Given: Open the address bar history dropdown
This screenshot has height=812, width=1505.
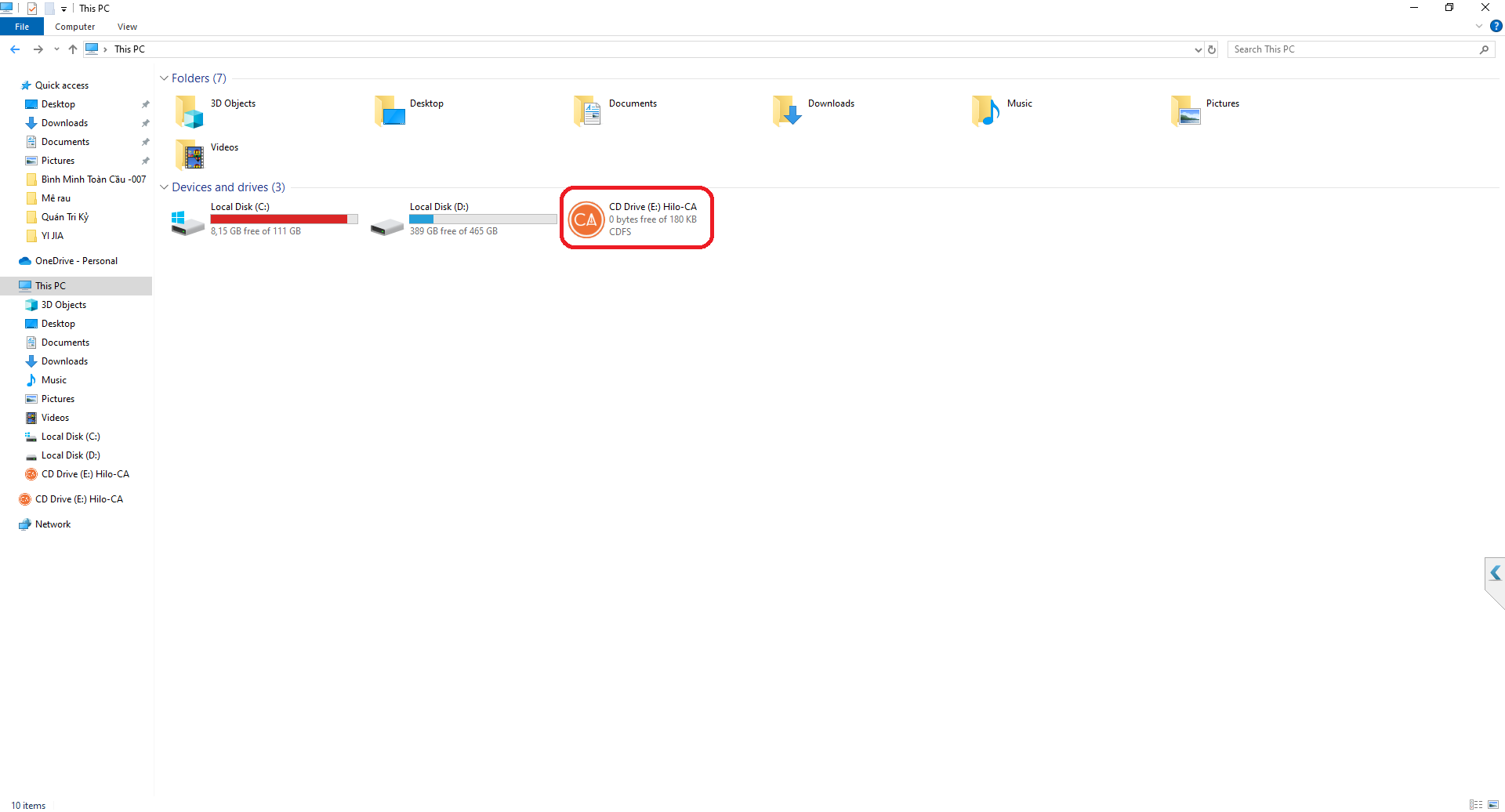Looking at the screenshot, I should tap(1198, 49).
